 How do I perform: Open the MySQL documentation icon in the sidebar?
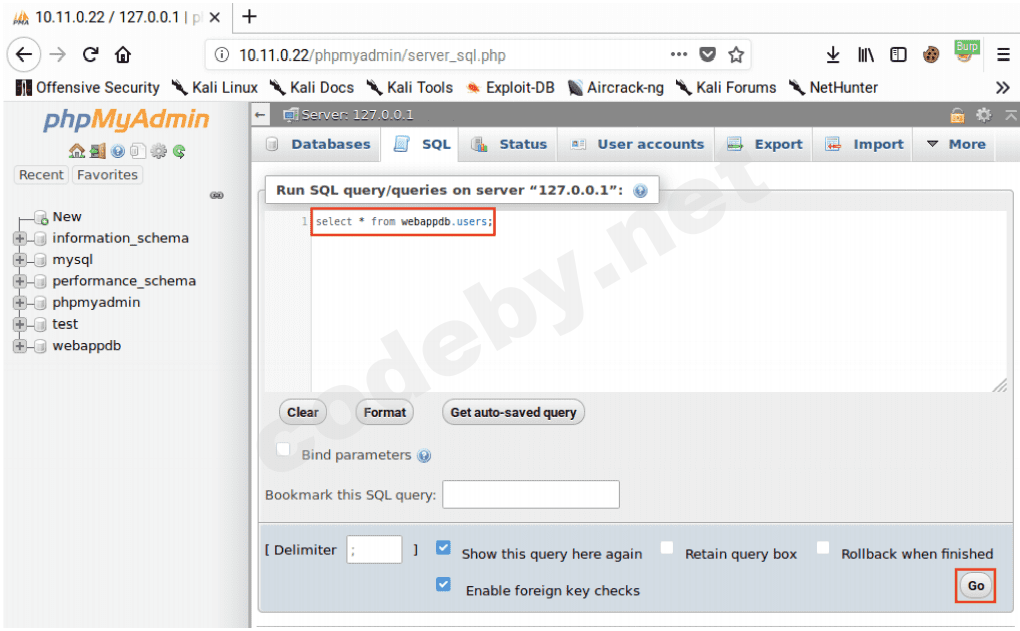click(x=137, y=151)
